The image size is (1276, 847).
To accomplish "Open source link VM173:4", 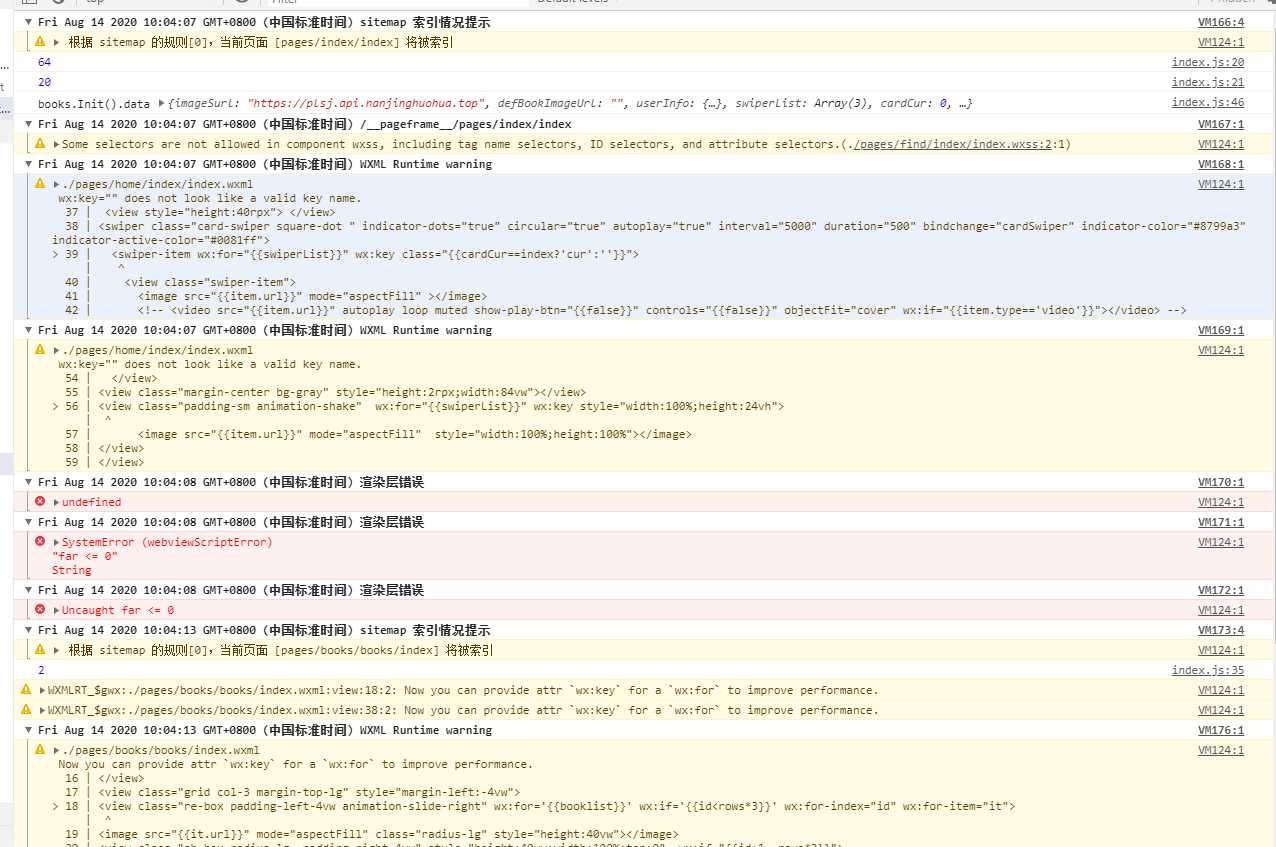I will (1221, 630).
